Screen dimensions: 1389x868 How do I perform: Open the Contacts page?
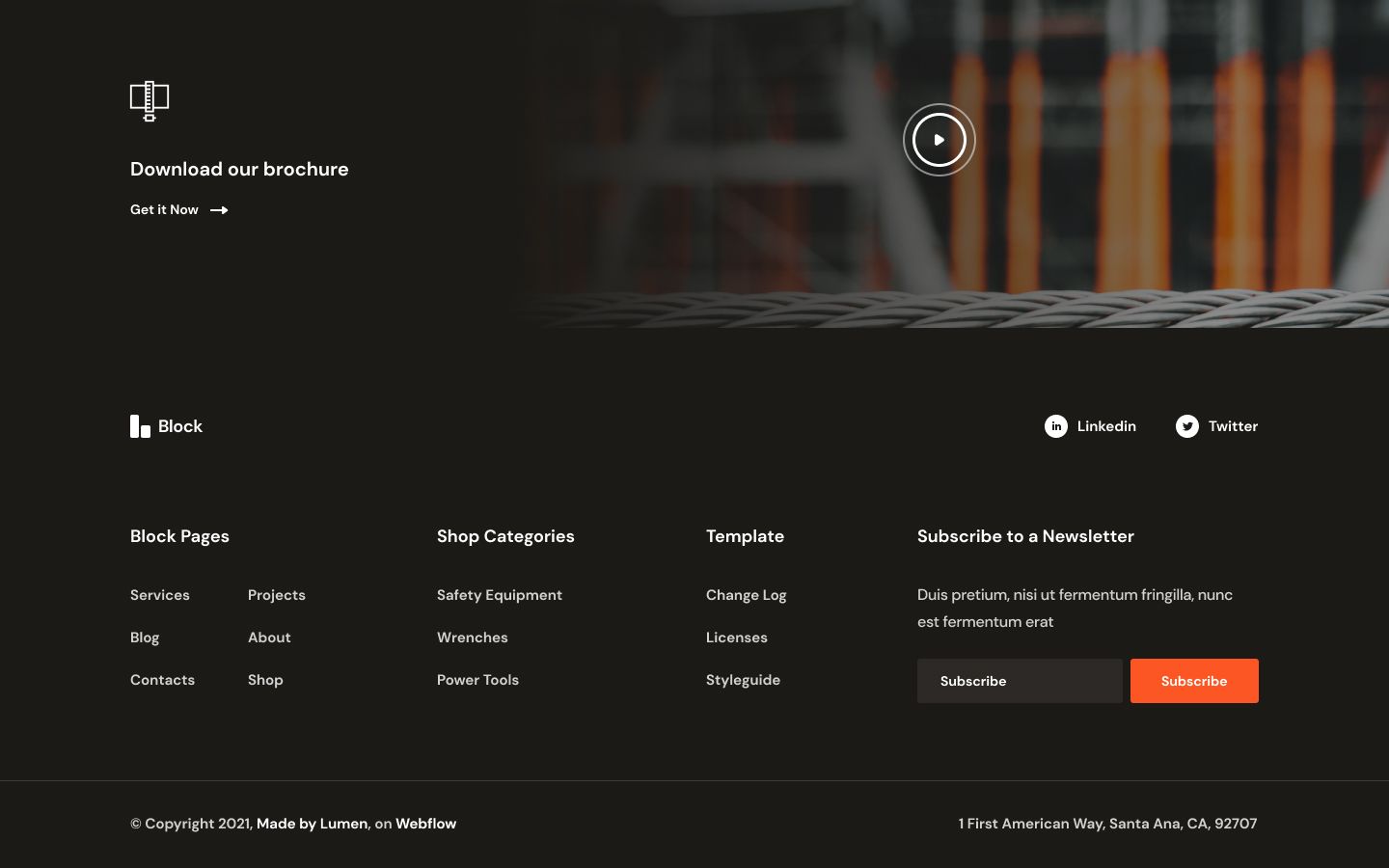[x=162, y=680]
